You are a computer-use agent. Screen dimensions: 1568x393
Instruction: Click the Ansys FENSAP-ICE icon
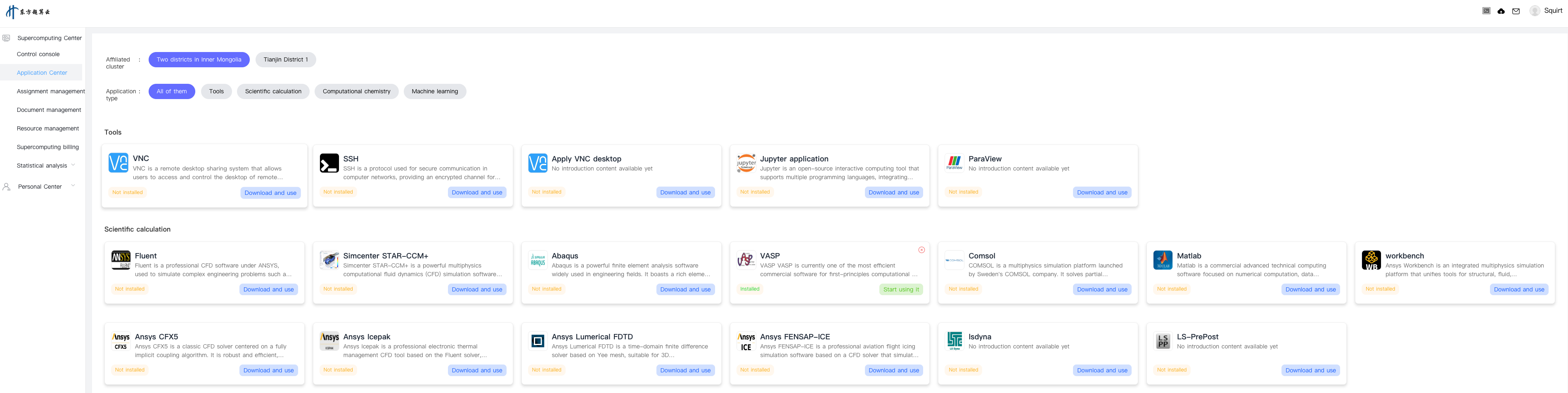tap(746, 341)
